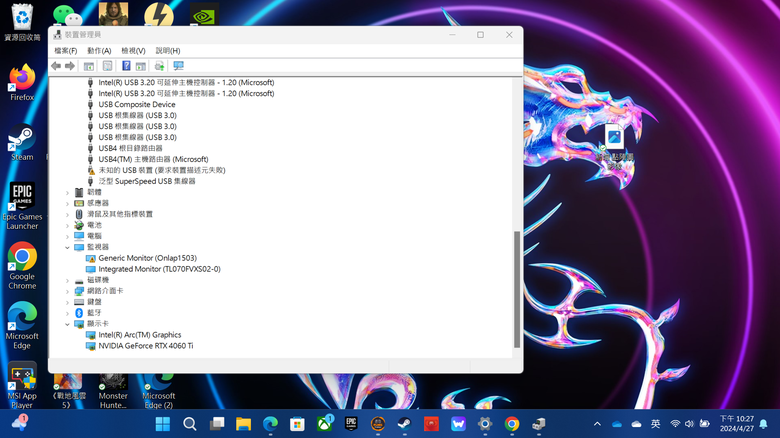Click the weather widget on the taskbar
This screenshot has width=780, height=438.
tap(19, 424)
